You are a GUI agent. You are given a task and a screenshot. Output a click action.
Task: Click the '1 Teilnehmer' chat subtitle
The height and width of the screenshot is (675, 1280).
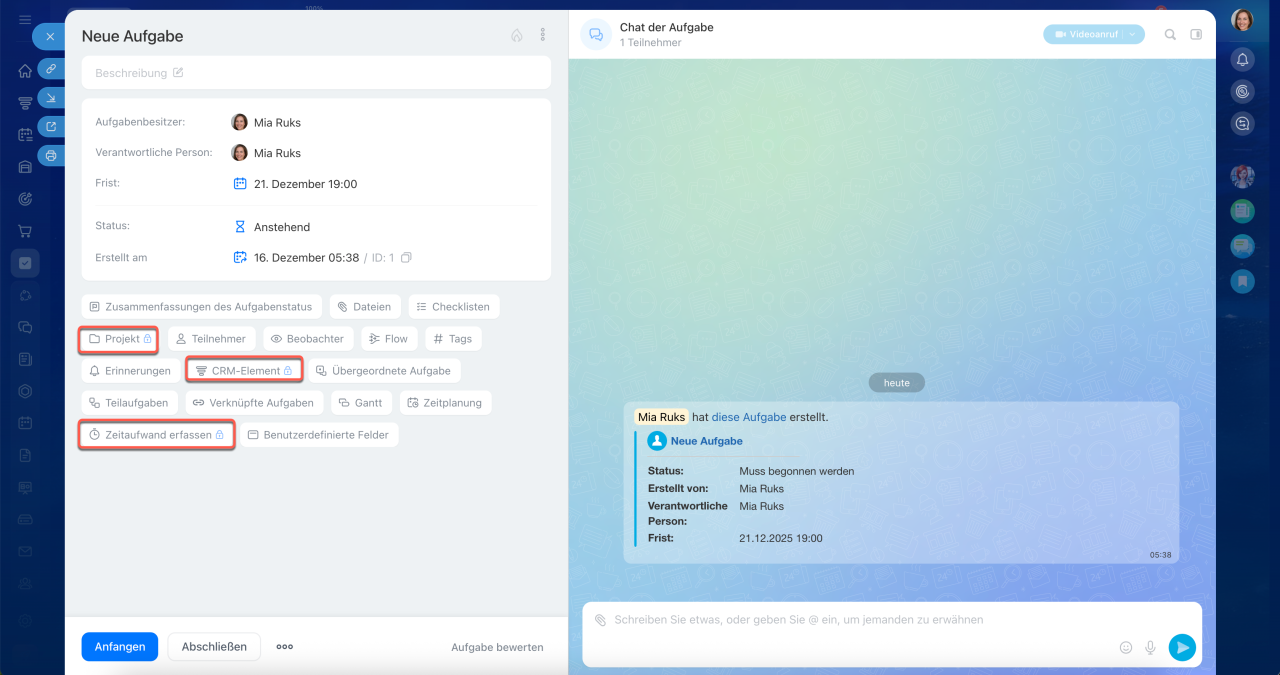point(650,43)
